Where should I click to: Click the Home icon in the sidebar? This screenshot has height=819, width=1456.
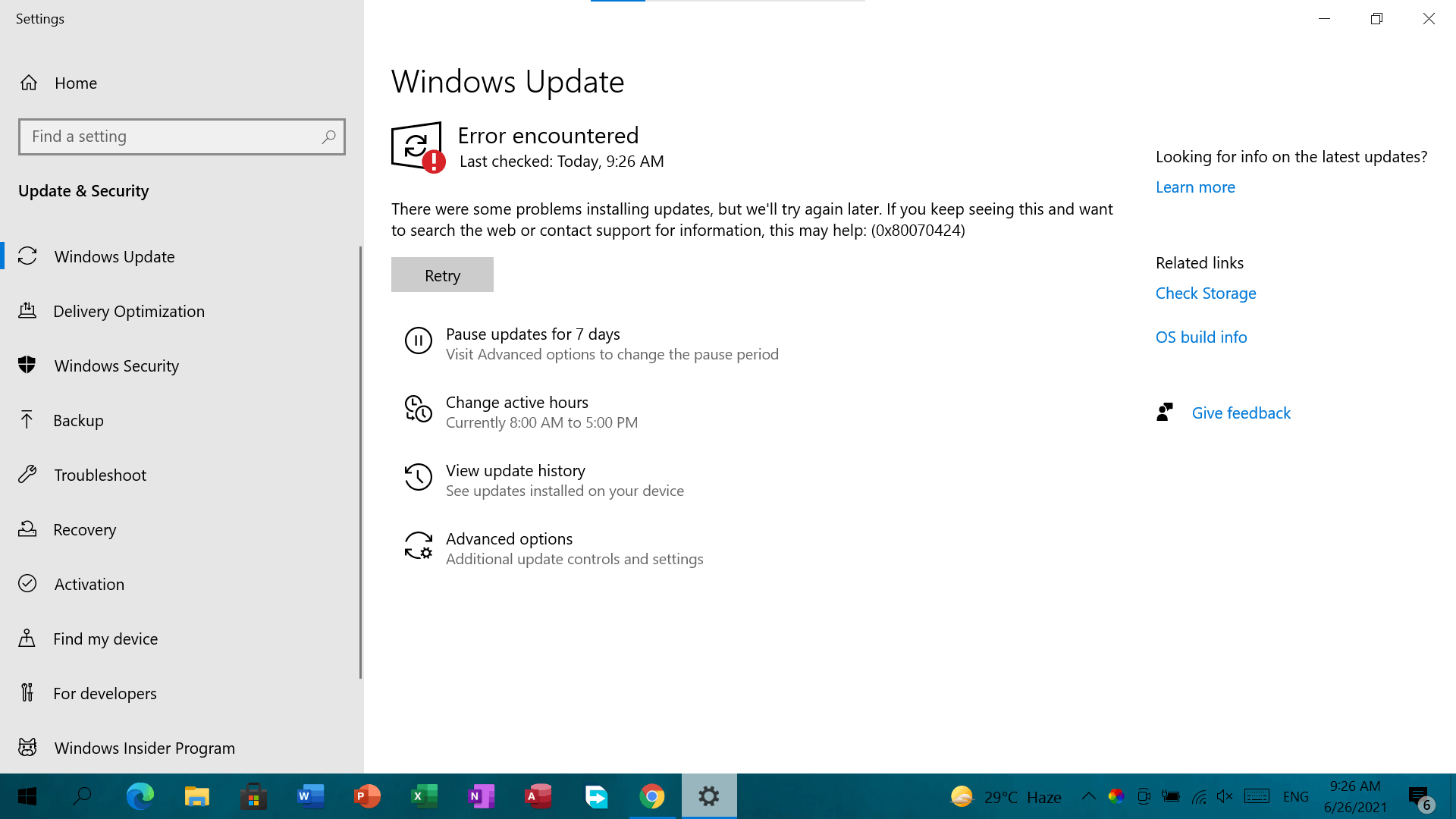(29, 83)
